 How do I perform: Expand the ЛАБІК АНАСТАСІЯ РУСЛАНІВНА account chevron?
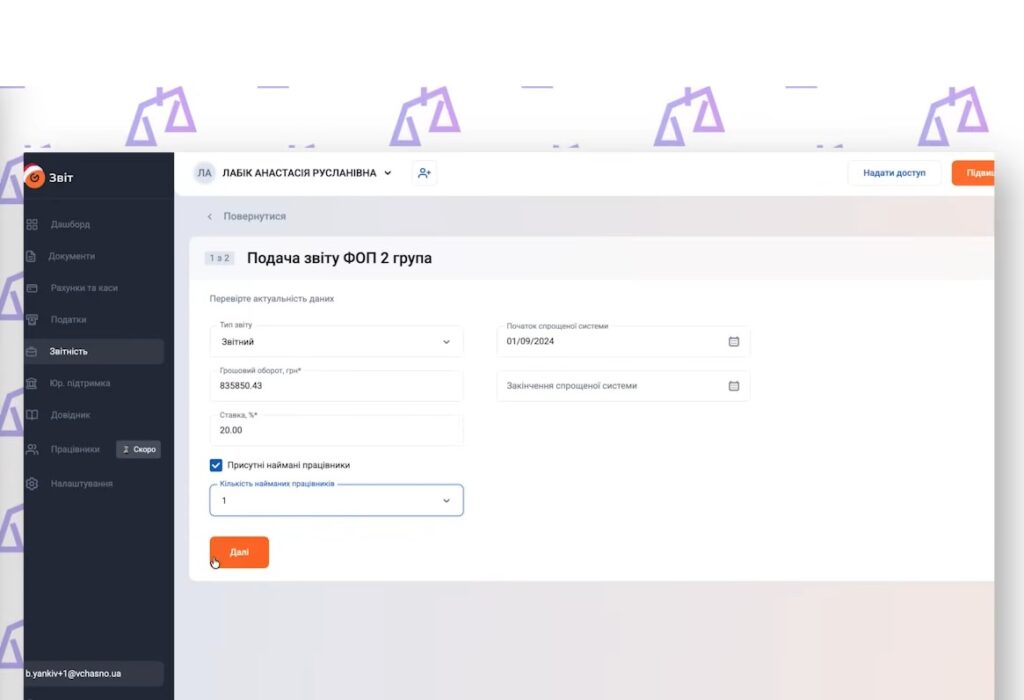[x=388, y=173]
